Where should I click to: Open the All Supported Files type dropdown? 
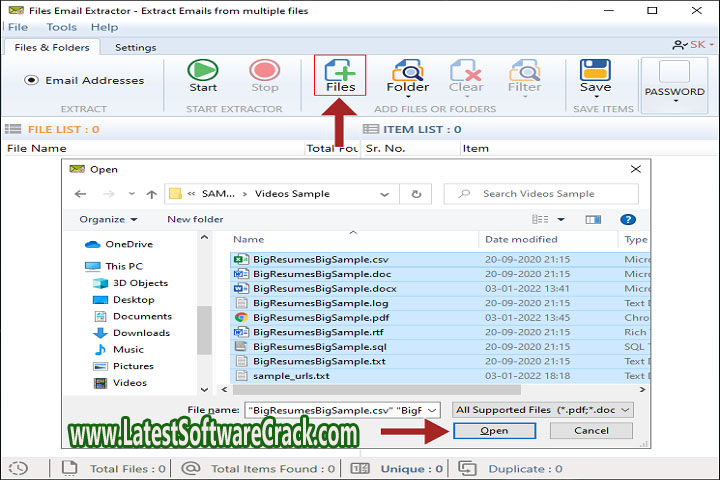point(543,410)
